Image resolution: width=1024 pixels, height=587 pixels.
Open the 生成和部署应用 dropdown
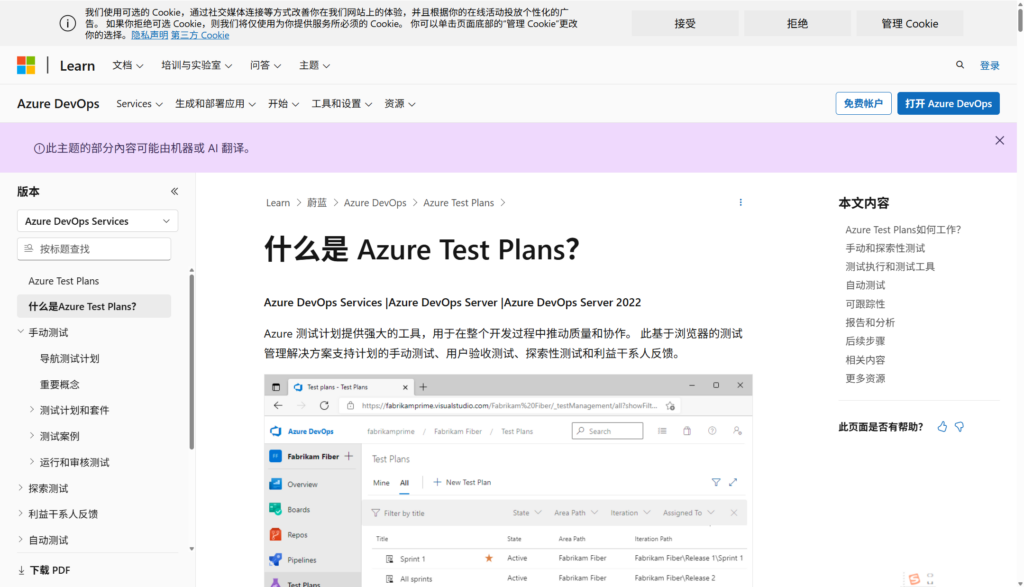(x=215, y=104)
